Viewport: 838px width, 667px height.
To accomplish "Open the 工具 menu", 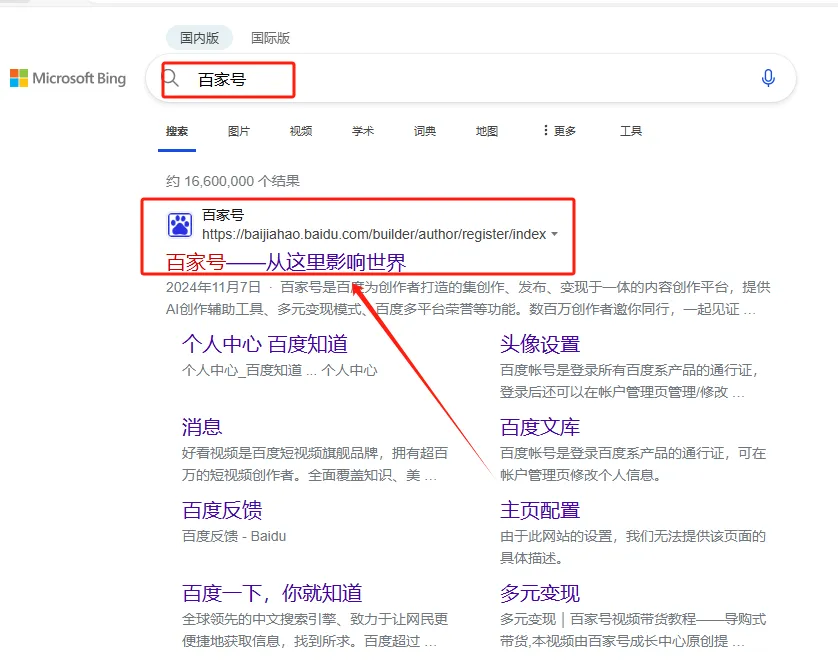I will coord(631,131).
